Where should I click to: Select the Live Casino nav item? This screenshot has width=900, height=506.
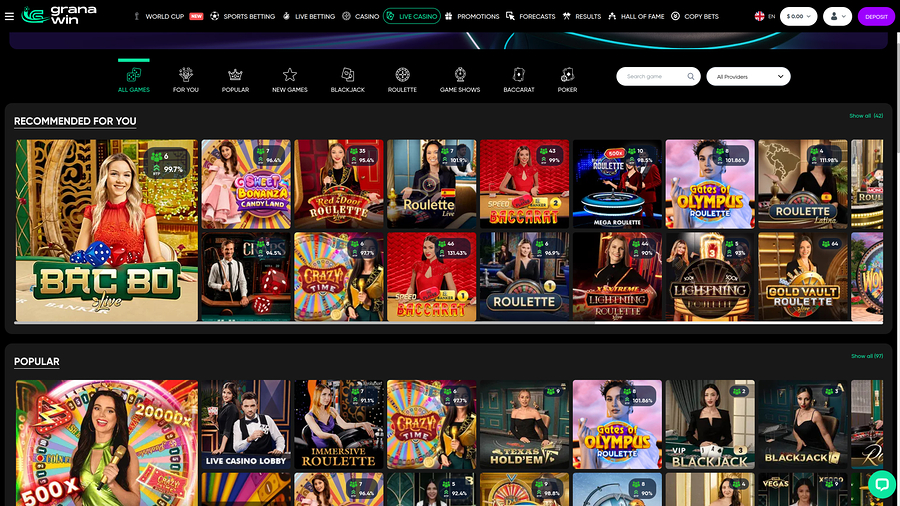click(x=412, y=17)
